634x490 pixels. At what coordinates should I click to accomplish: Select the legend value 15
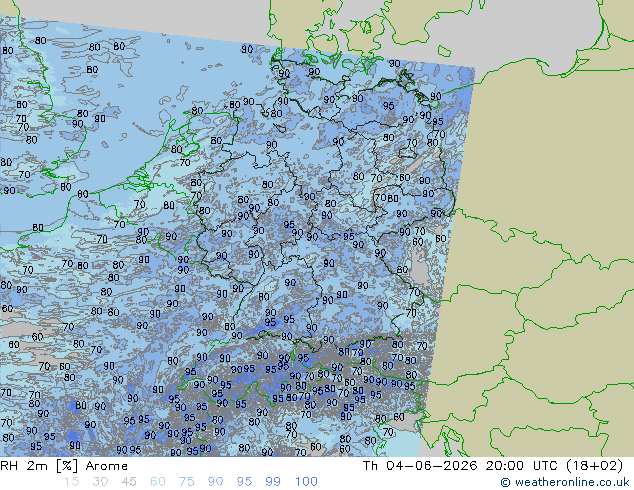coord(71,482)
